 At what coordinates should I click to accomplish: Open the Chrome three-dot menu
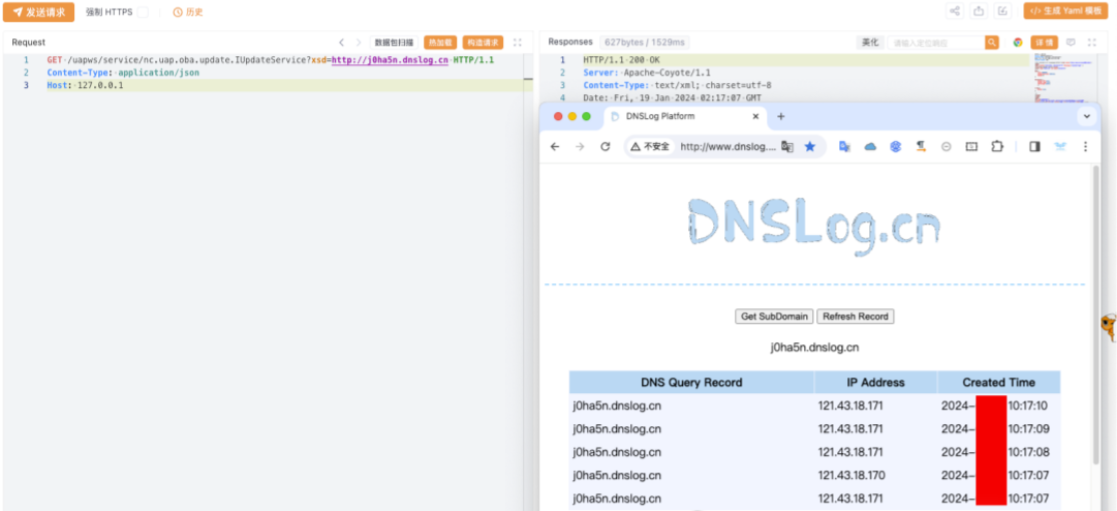coord(1086,146)
